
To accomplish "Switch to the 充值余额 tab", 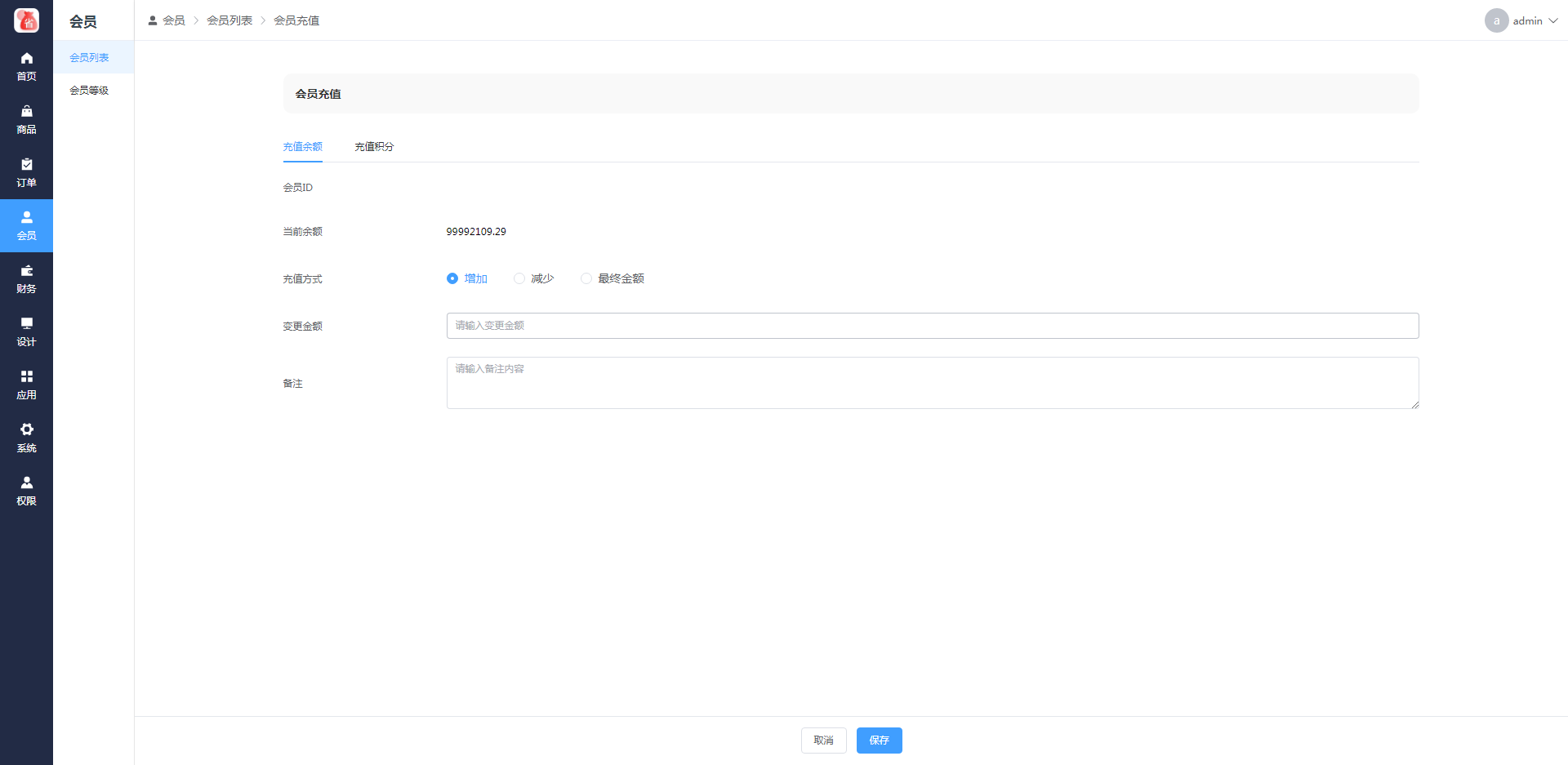I will click(x=302, y=147).
